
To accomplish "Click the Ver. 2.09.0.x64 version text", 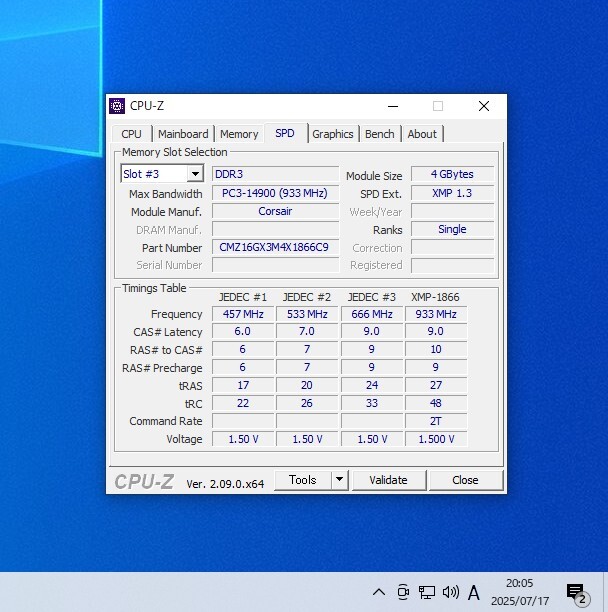I will (225, 484).
